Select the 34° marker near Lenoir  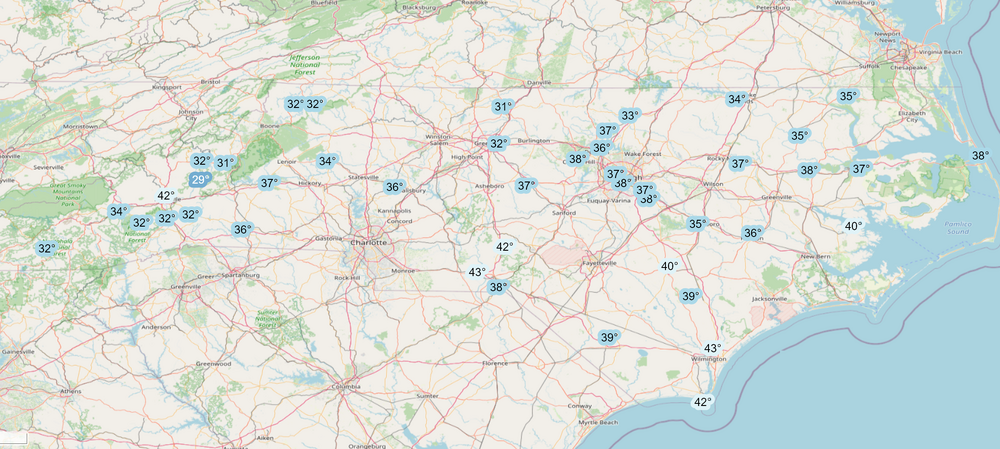click(326, 161)
